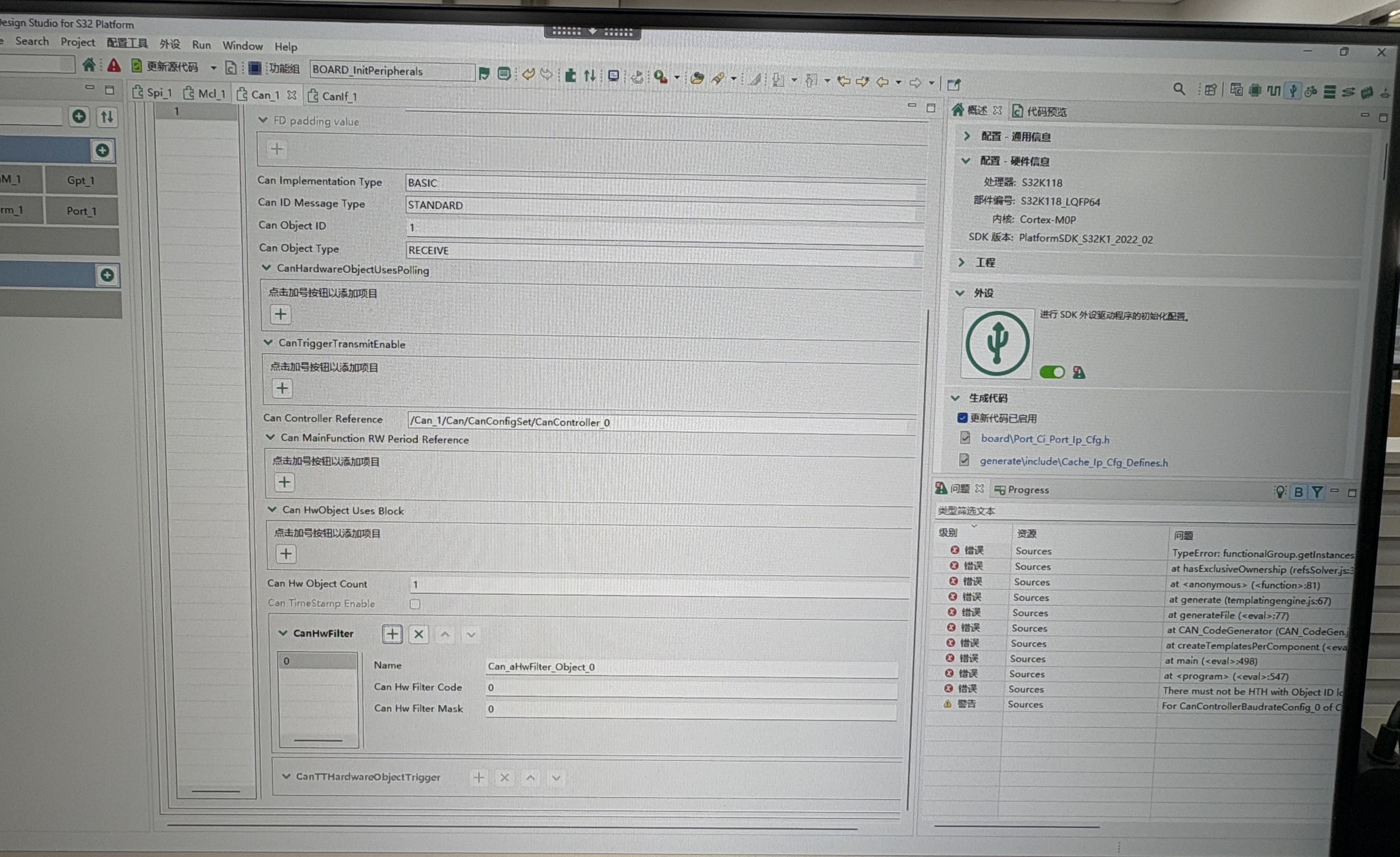Switch to the Progress tab
This screenshot has height=857, width=1400.
click(x=1022, y=490)
